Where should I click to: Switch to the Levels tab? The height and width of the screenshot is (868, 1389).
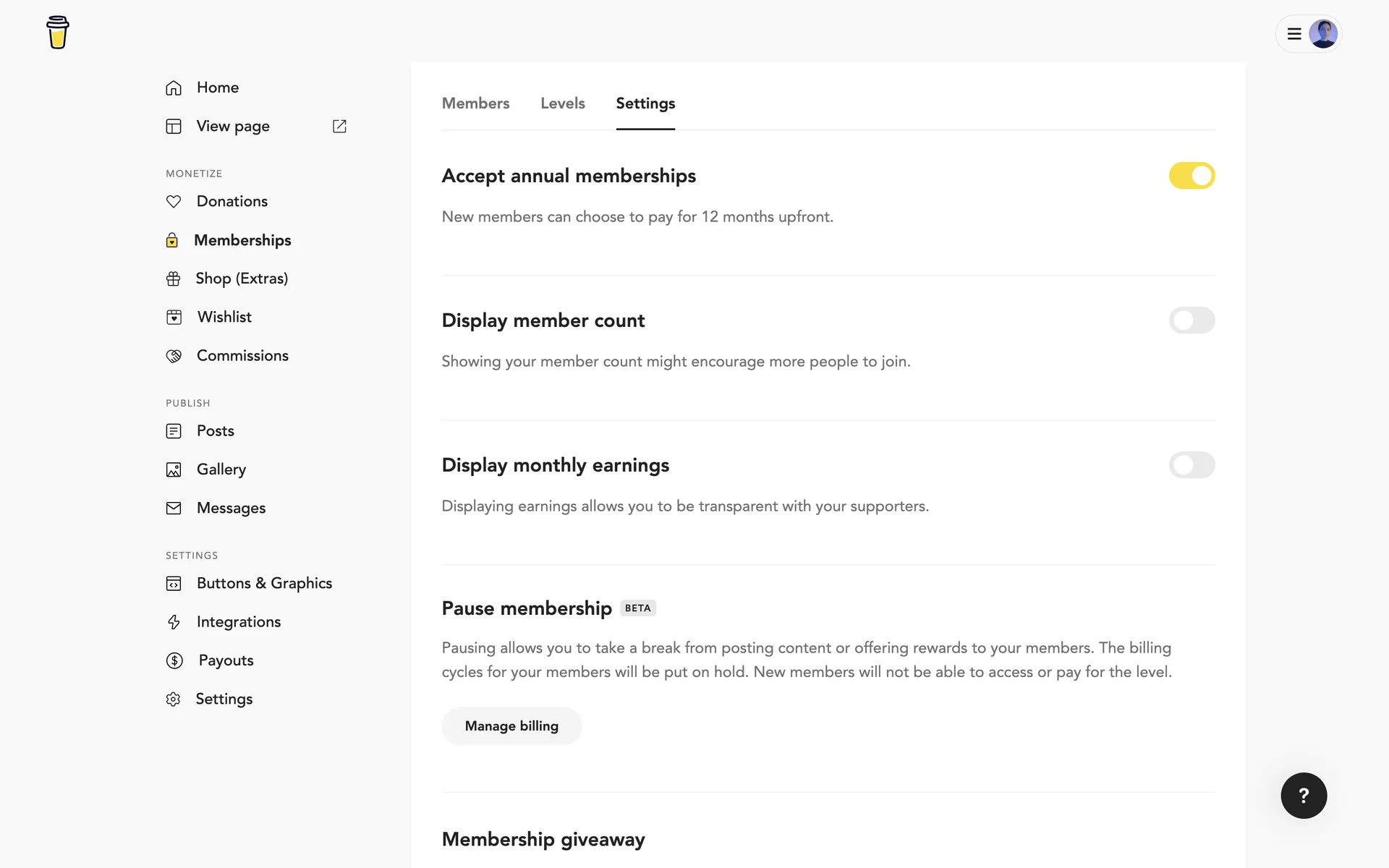point(562,103)
